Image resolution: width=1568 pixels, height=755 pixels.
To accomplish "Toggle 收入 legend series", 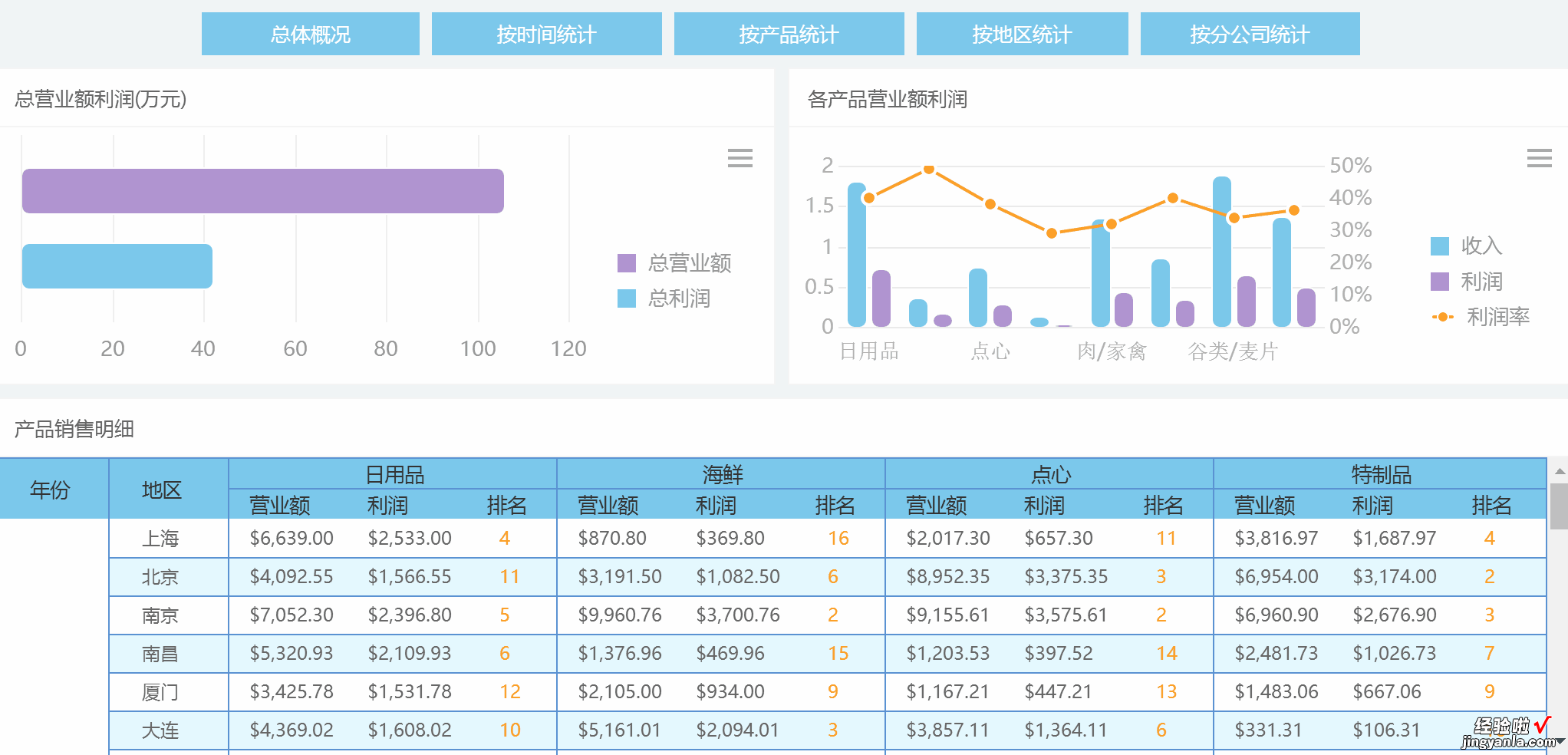I will [x=1466, y=246].
